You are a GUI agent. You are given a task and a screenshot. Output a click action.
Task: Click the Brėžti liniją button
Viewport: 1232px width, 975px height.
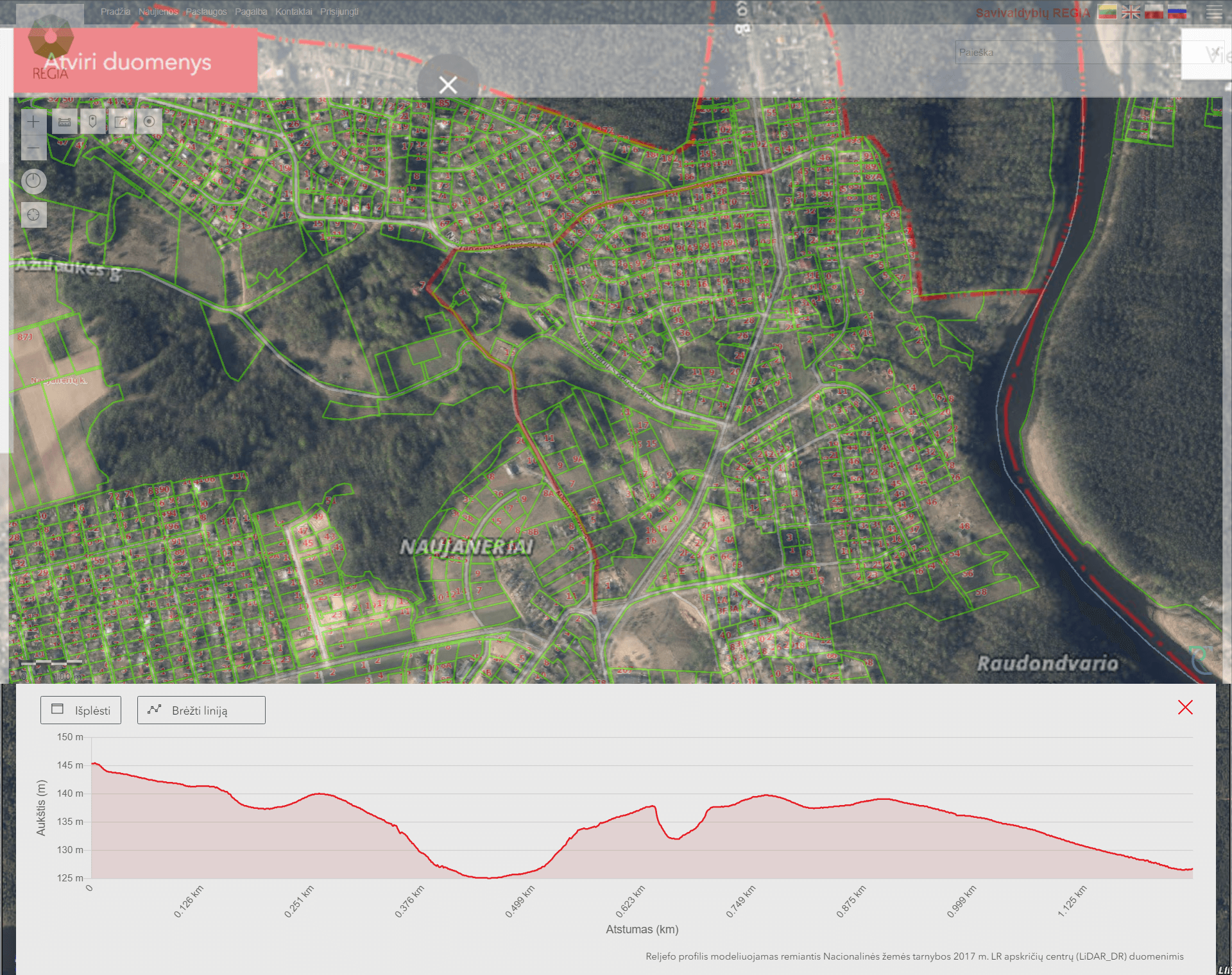tap(201, 710)
